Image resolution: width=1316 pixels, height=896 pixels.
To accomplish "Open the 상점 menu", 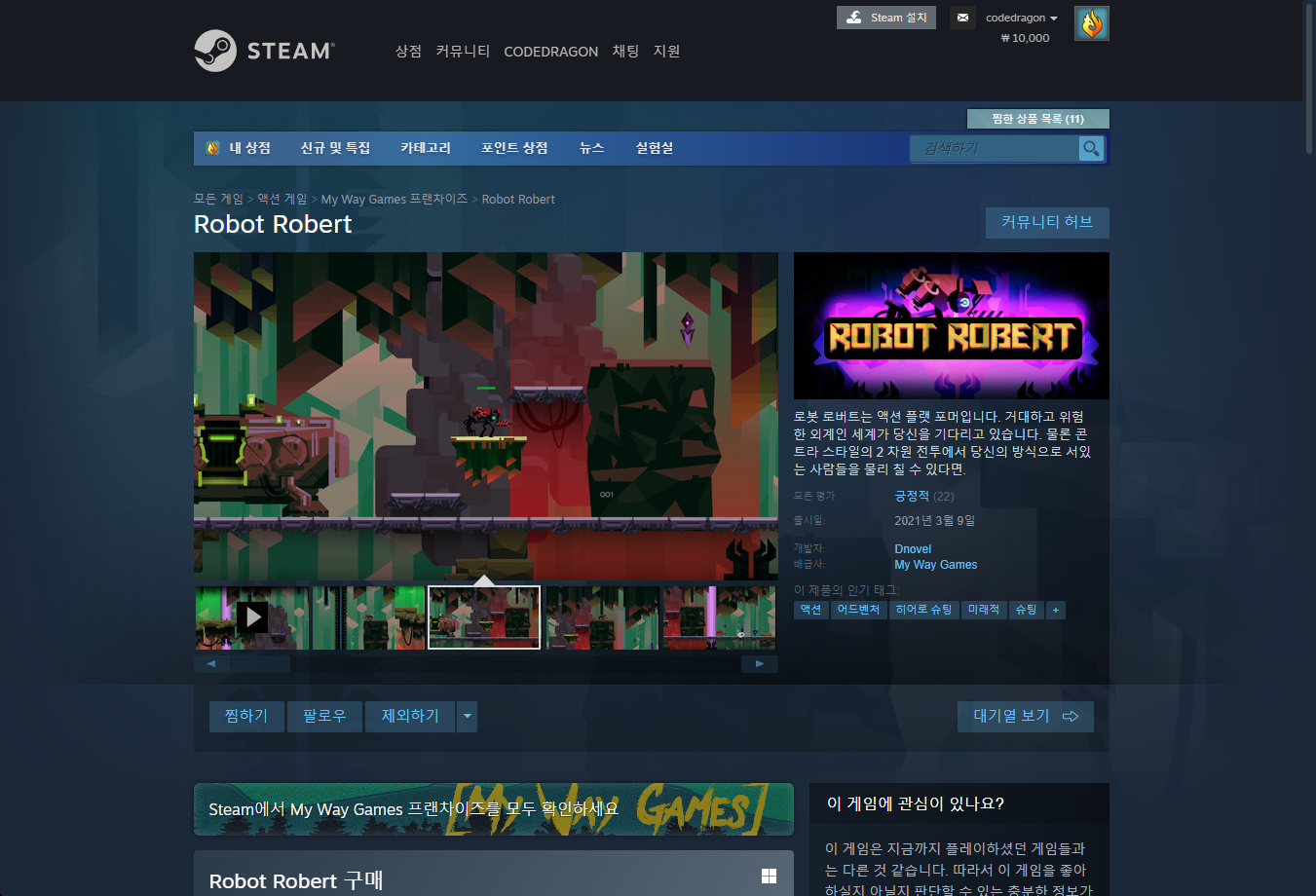I will 408,51.
